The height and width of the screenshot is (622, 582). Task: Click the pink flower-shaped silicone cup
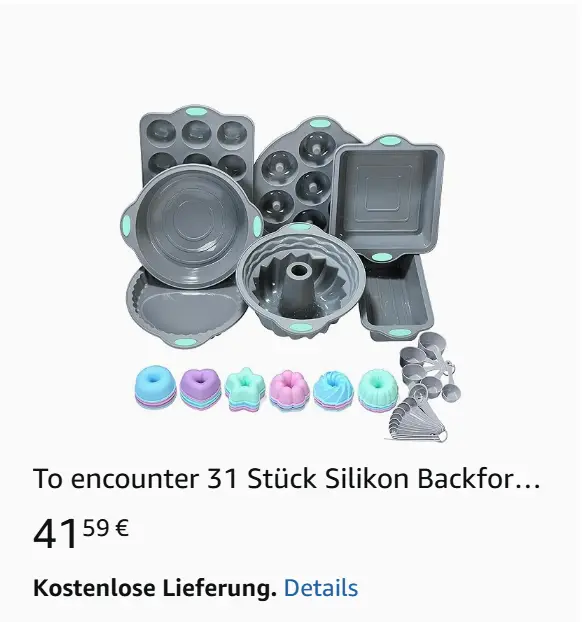pos(289,390)
